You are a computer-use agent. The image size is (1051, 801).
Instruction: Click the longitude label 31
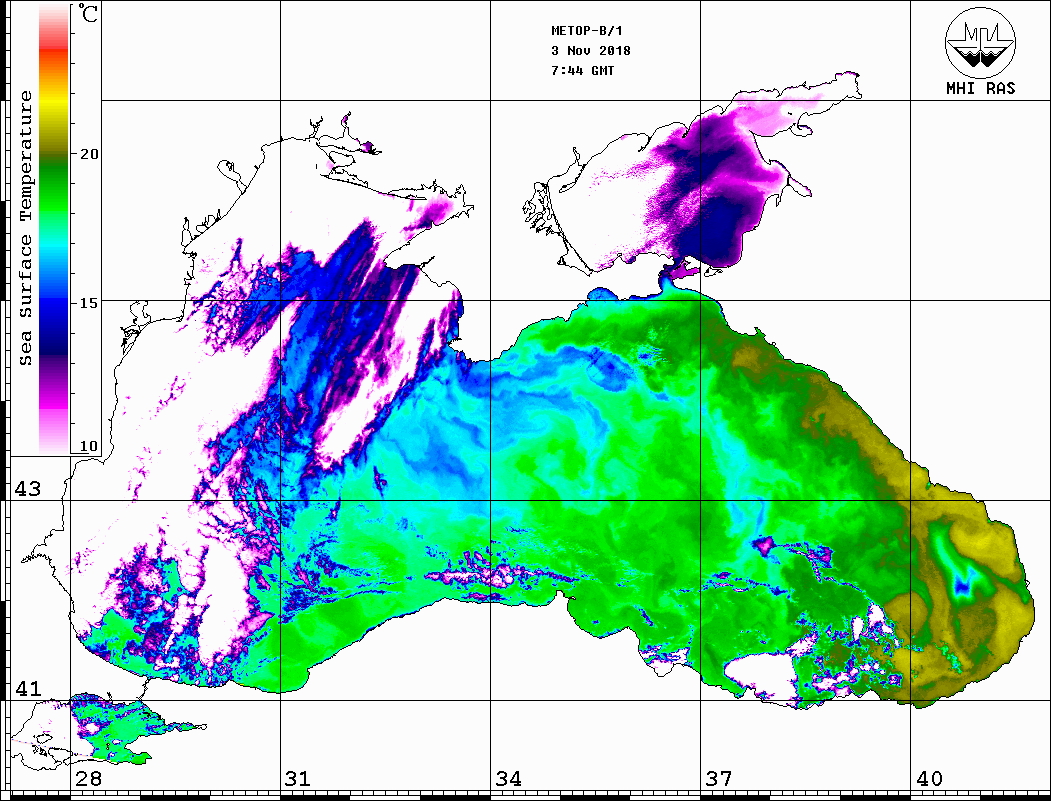(298, 779)
